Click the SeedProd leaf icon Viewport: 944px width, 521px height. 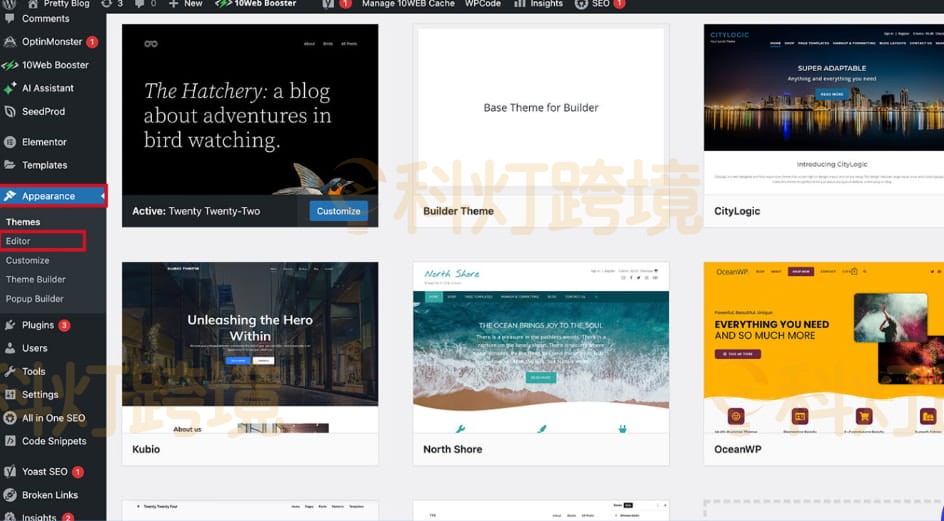pos(10,111)
